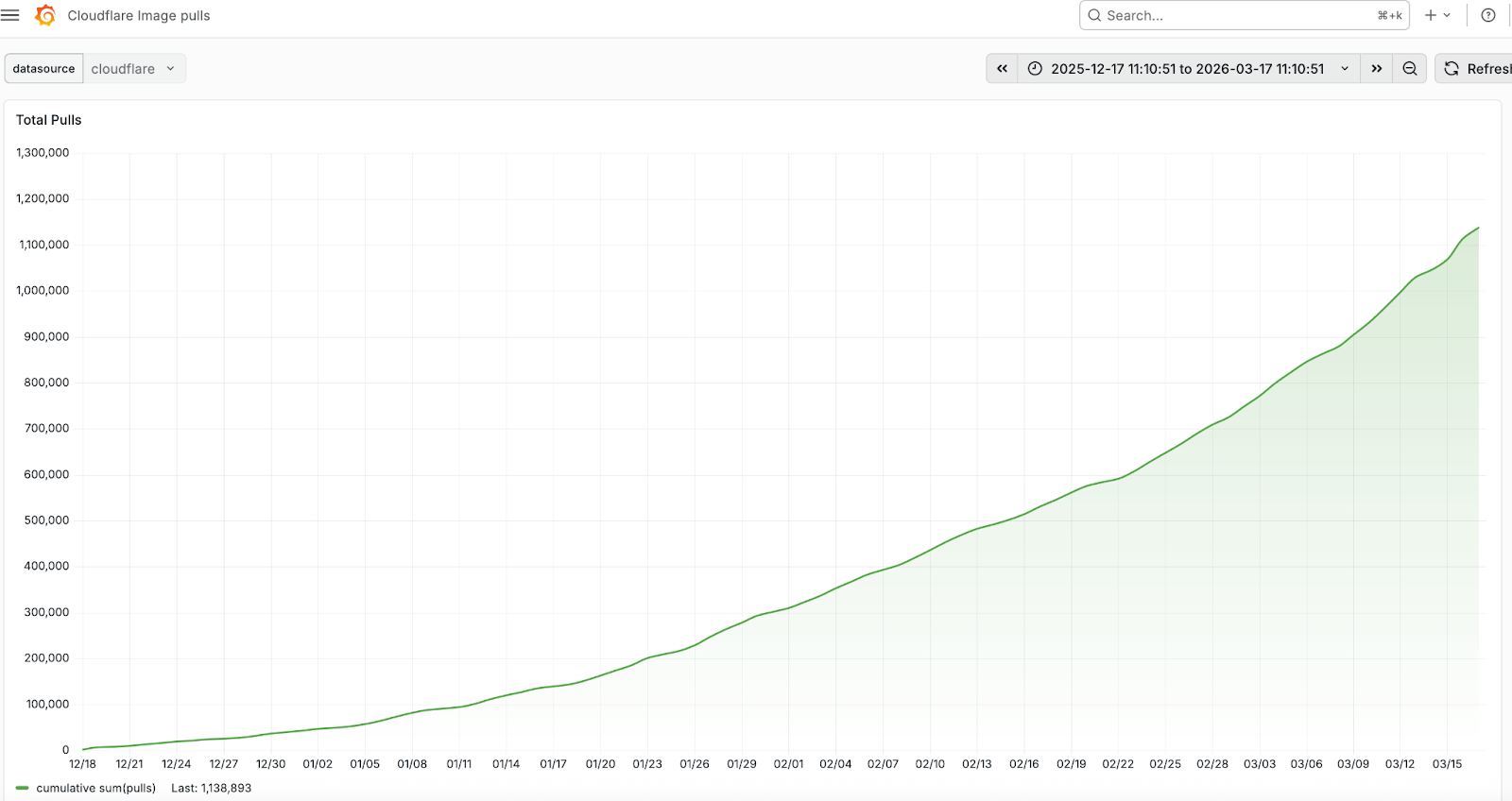Click the 2025-12-17 to 2026-03-17 time range
Screen dimensions: 1512x801
point(1187,68)
